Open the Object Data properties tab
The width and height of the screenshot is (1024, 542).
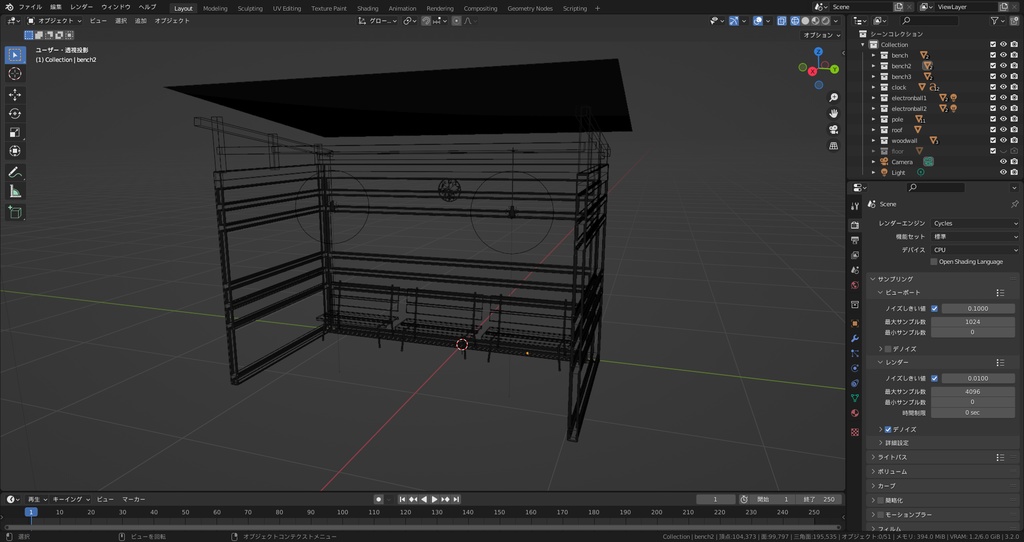(x=855, y=398)
